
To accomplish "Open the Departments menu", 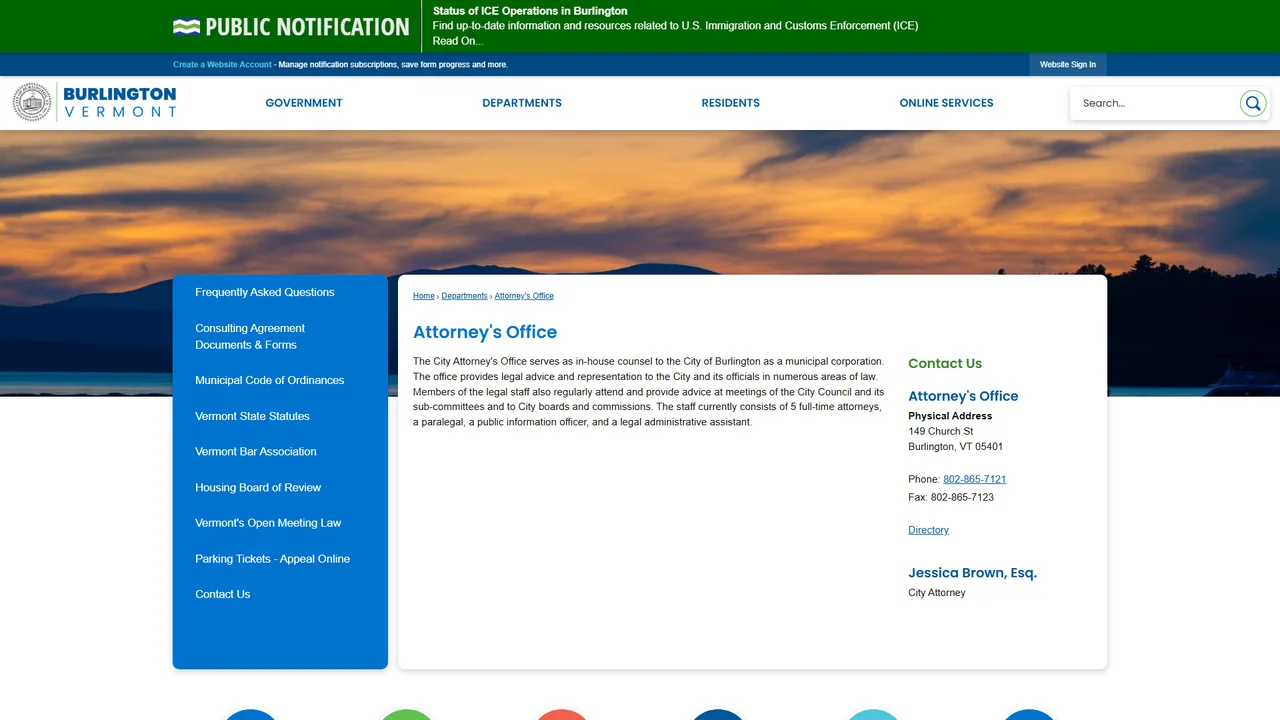I will coord(522,103).
